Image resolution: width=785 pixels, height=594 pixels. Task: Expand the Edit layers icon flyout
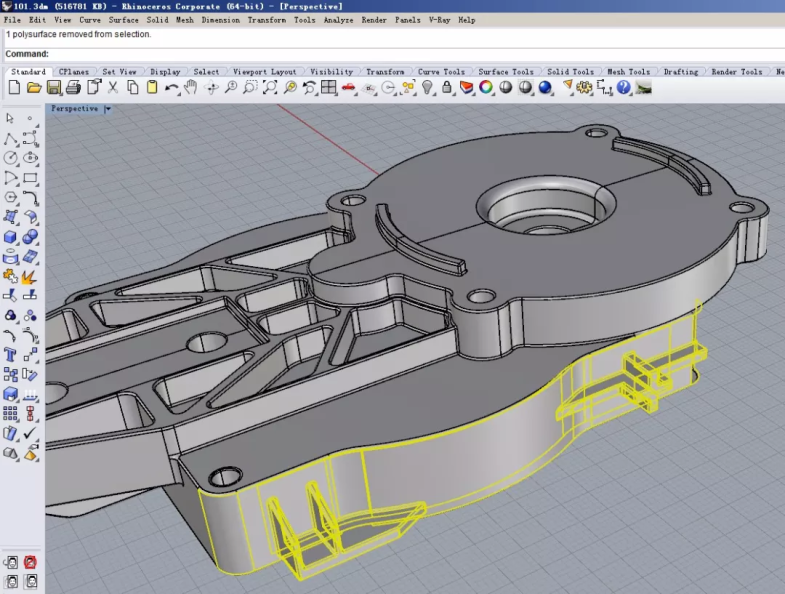[x=466, y=88]
